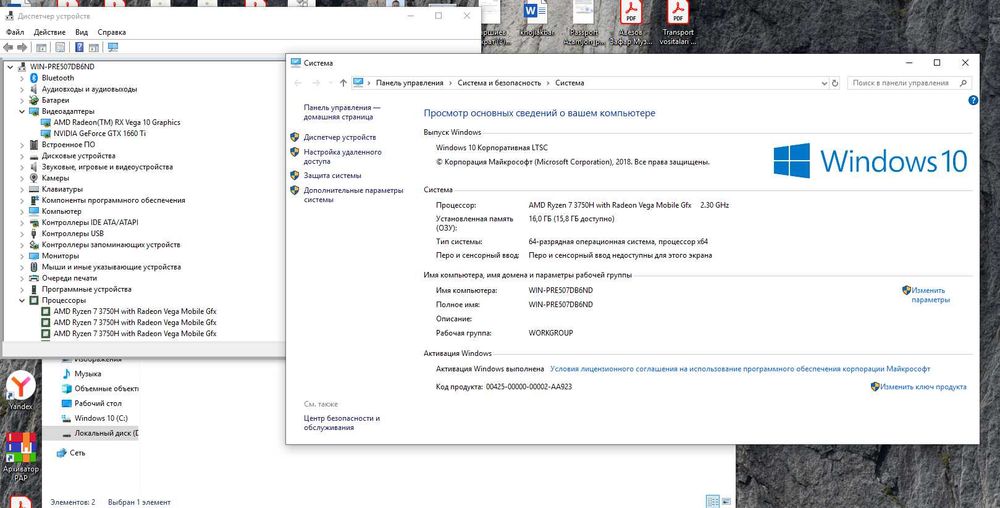Click the Properties sheet icon in Device Manager toolbar
Image resolution: width=1000 pixels, height=508 pixels.
click(x=60, y=47)
